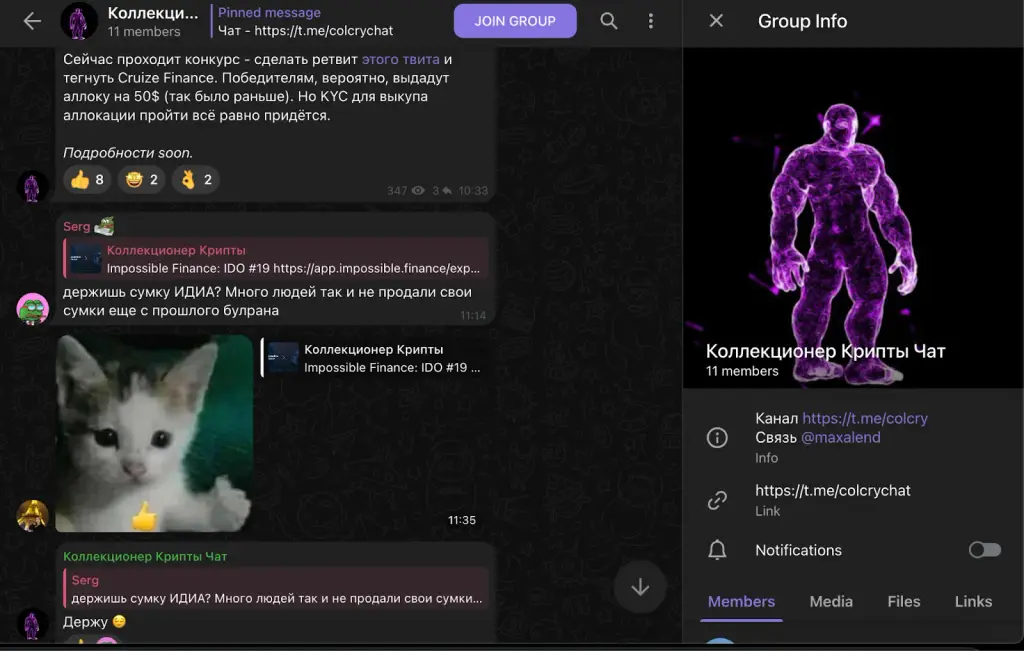The width and height of the screenshot is (1024, 651).
Task: Close the Group Info panel
Action: (716, 21)
